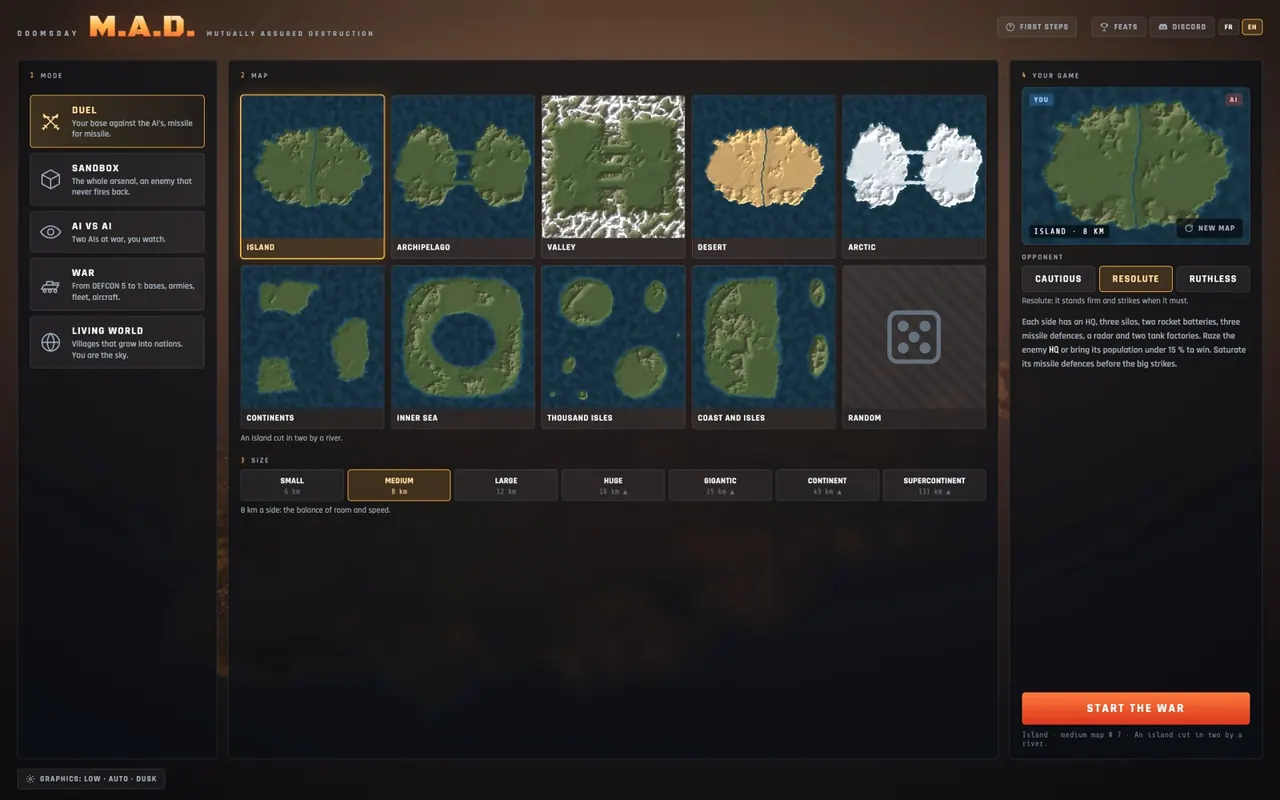Viewport: 1280px width, 800px height.
Task: Click the AI vs AI eye icon
Action: (50, 232)
